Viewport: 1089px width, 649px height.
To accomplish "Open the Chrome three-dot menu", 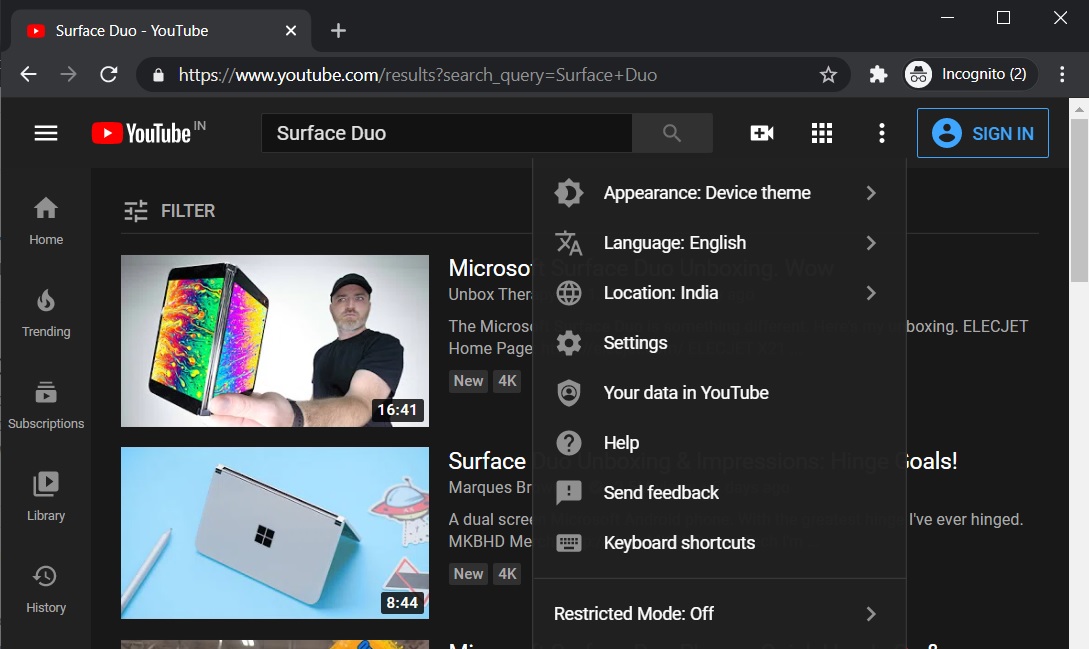I will pos(1063,74).
